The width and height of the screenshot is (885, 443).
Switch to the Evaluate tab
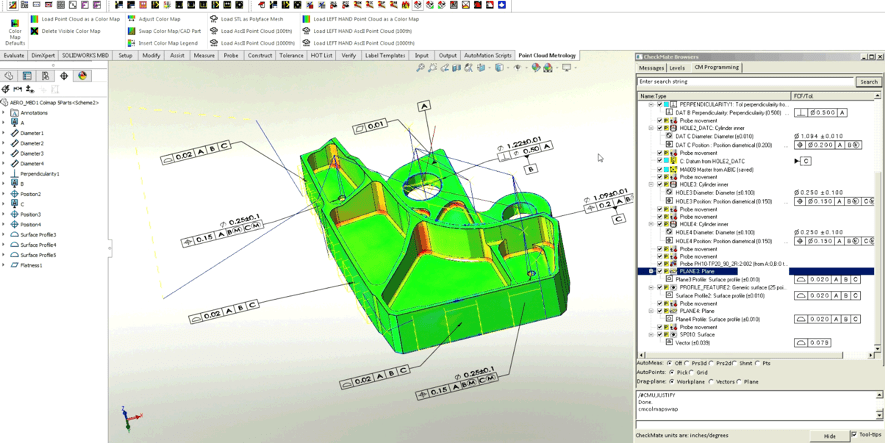point(14,55)
